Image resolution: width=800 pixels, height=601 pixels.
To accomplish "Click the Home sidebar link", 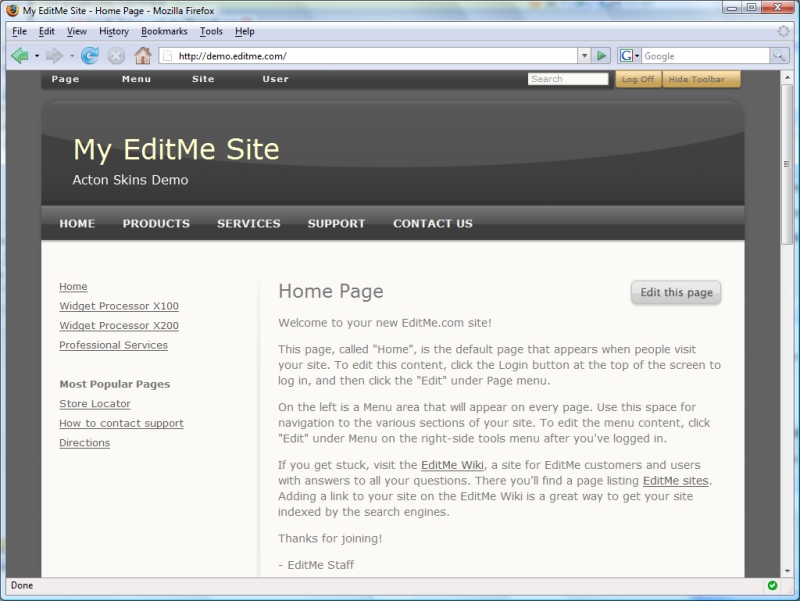I will (x=73, y=287).
